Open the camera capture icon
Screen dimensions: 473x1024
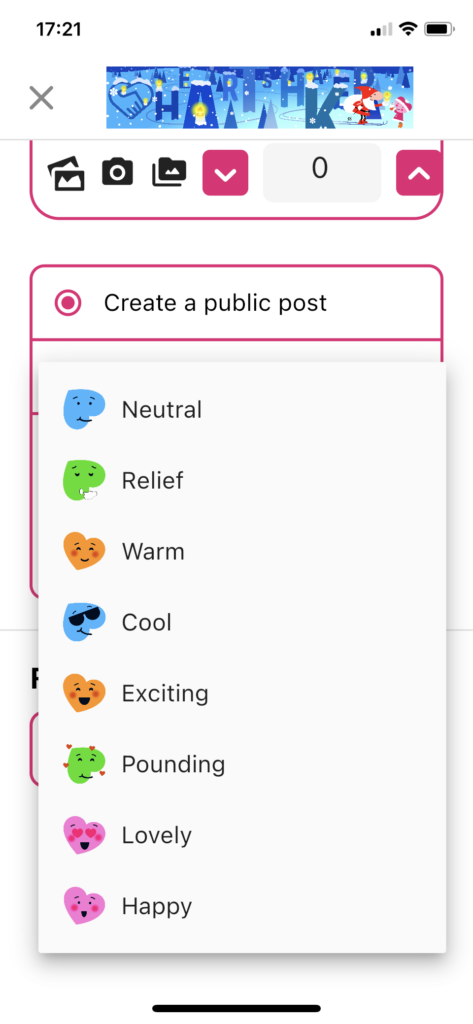[x=118, y=172]
